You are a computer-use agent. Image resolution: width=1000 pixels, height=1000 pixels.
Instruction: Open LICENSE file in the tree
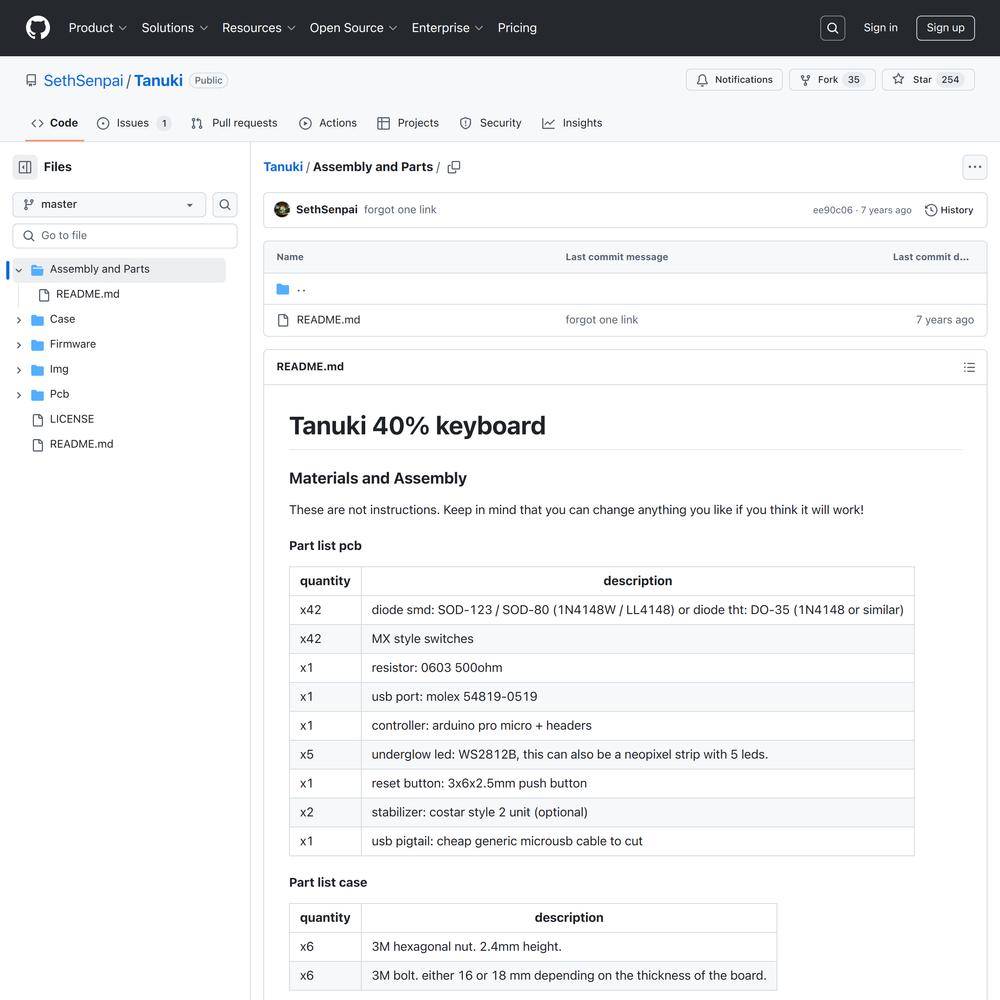click(71, 420)
